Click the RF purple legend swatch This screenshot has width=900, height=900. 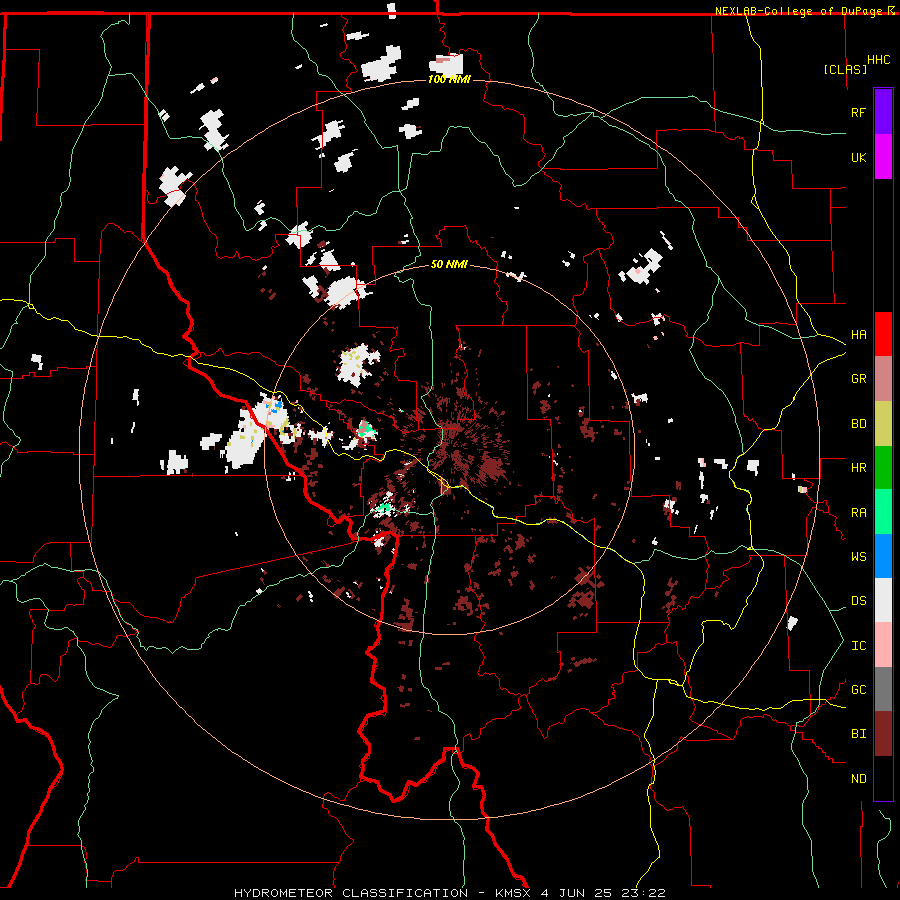click(x=883, y=112)
